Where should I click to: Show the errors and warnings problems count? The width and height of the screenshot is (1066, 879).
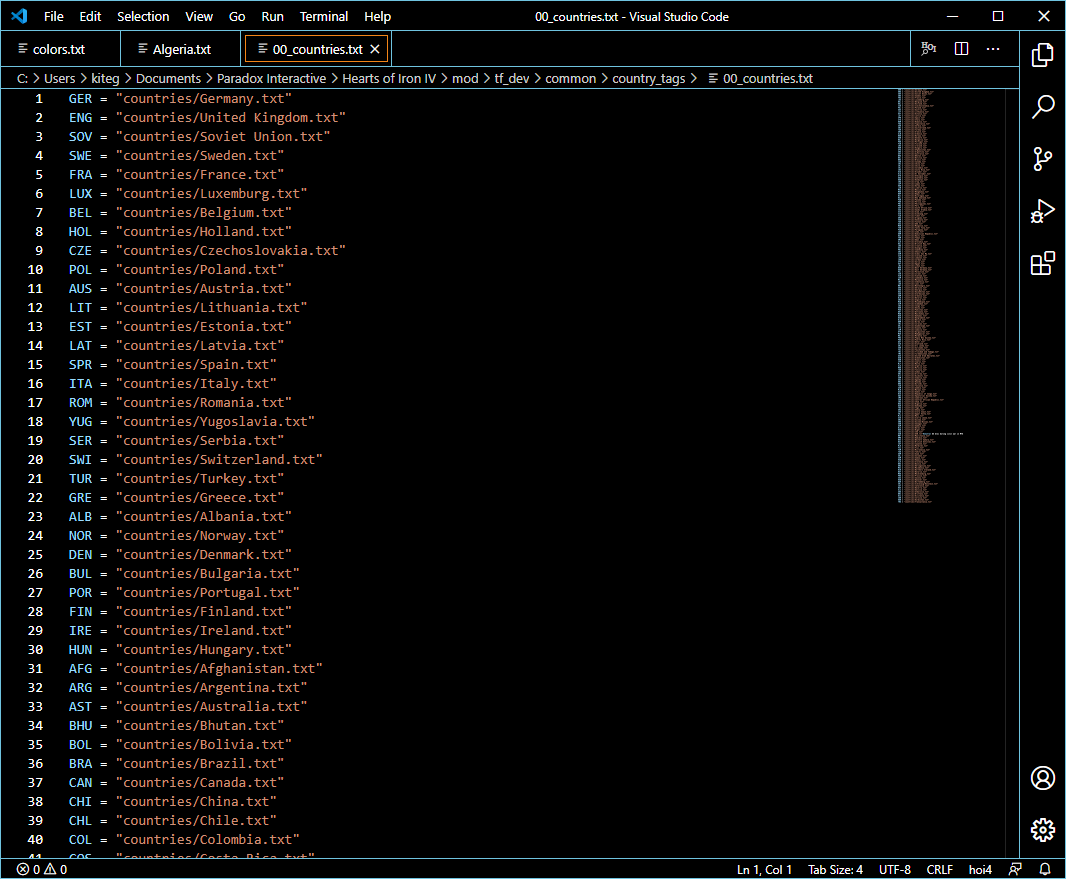pyautogui.click(x=41, y=869)
